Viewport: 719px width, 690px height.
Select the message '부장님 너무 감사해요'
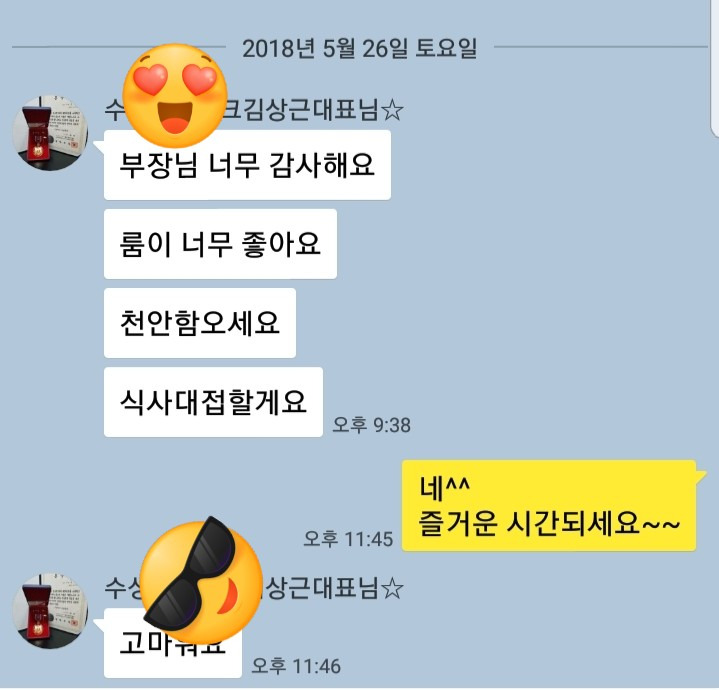[247, 165]
